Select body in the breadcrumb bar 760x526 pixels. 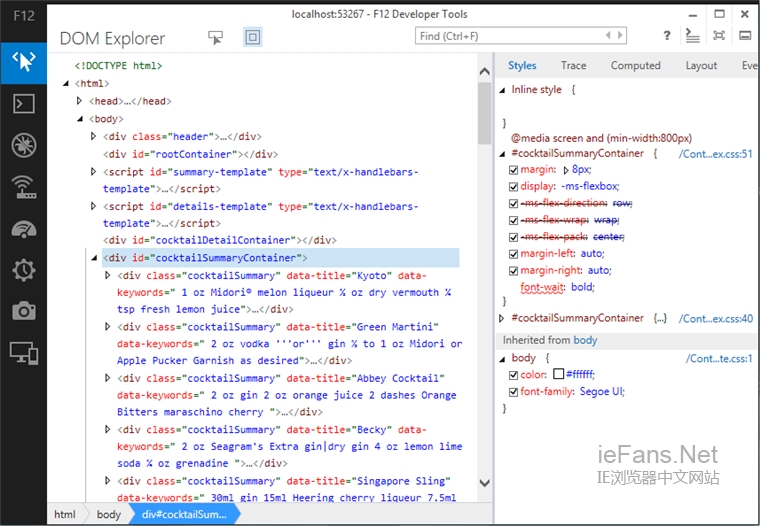coord(109,514)
